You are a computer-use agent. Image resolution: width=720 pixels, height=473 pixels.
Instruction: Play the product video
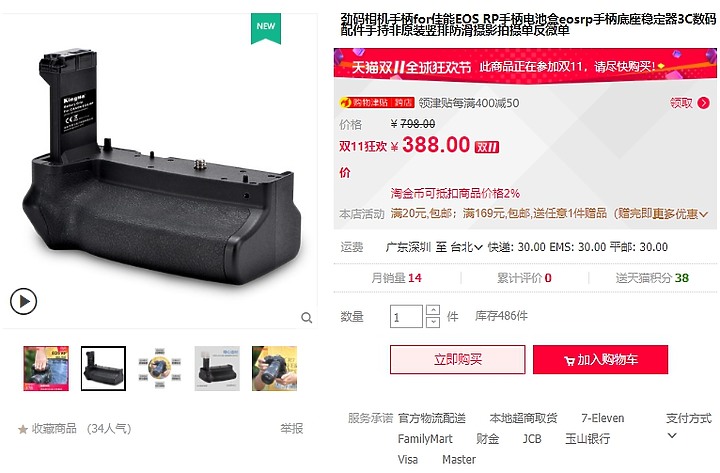(23, 301)
